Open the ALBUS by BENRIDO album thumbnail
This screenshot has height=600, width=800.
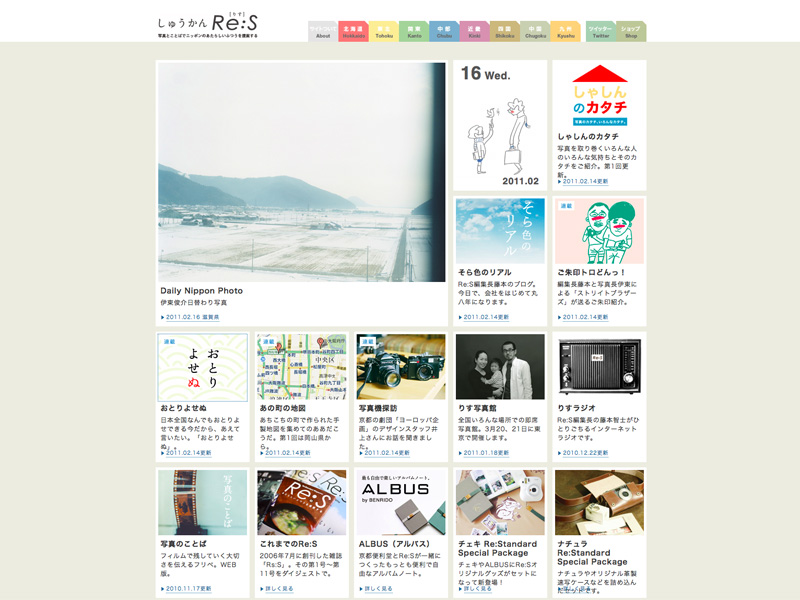(401, 503)
